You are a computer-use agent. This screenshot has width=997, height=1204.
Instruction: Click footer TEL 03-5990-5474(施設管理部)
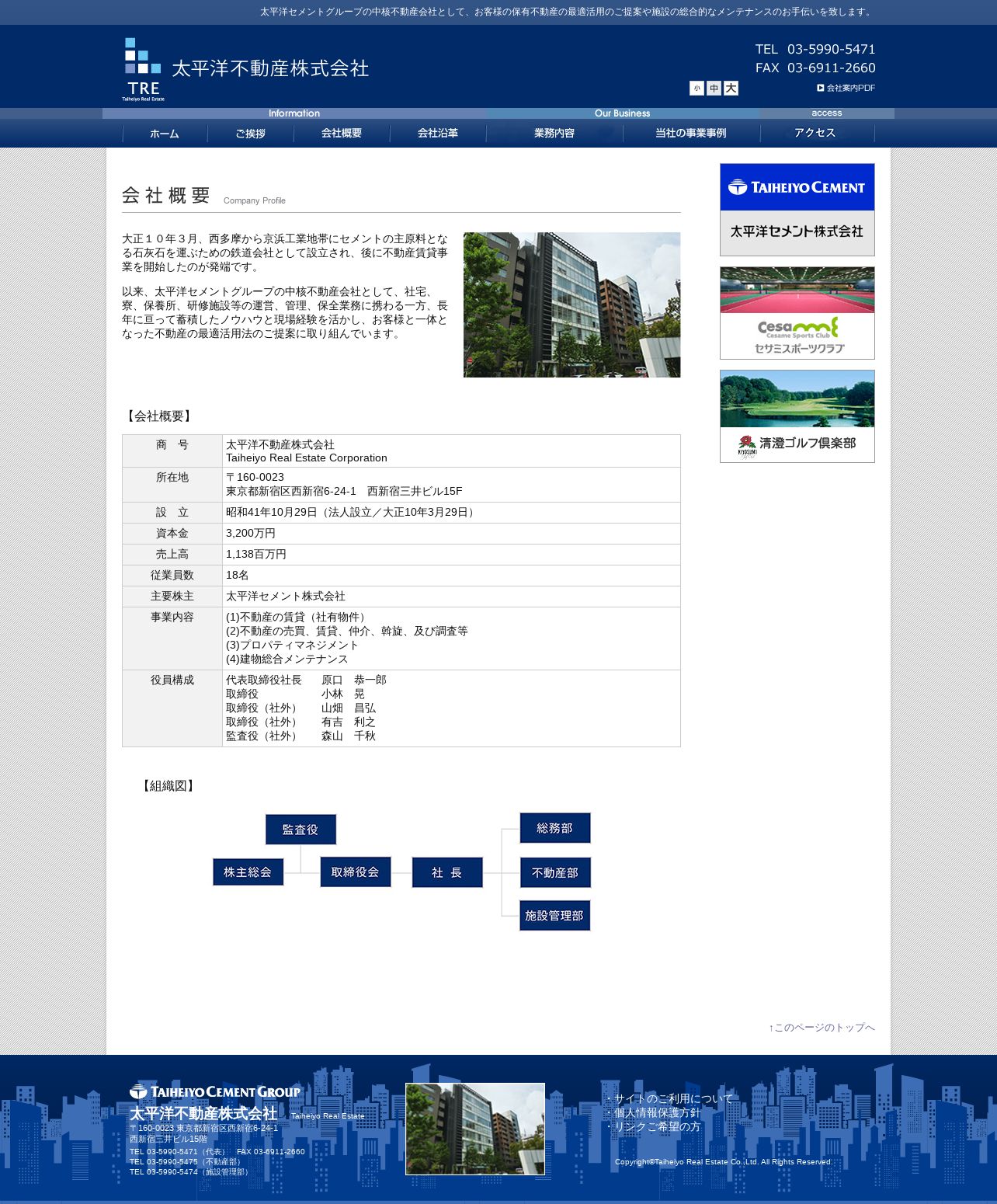click(x=190, y=1172)
